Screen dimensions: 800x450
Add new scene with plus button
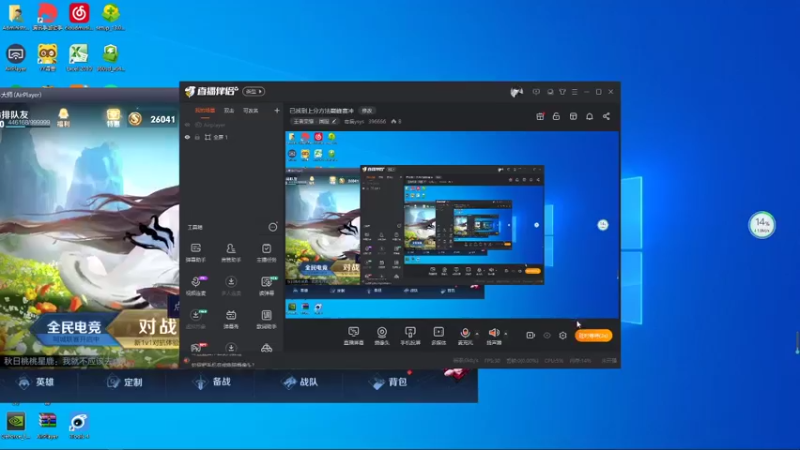point(277,110)
